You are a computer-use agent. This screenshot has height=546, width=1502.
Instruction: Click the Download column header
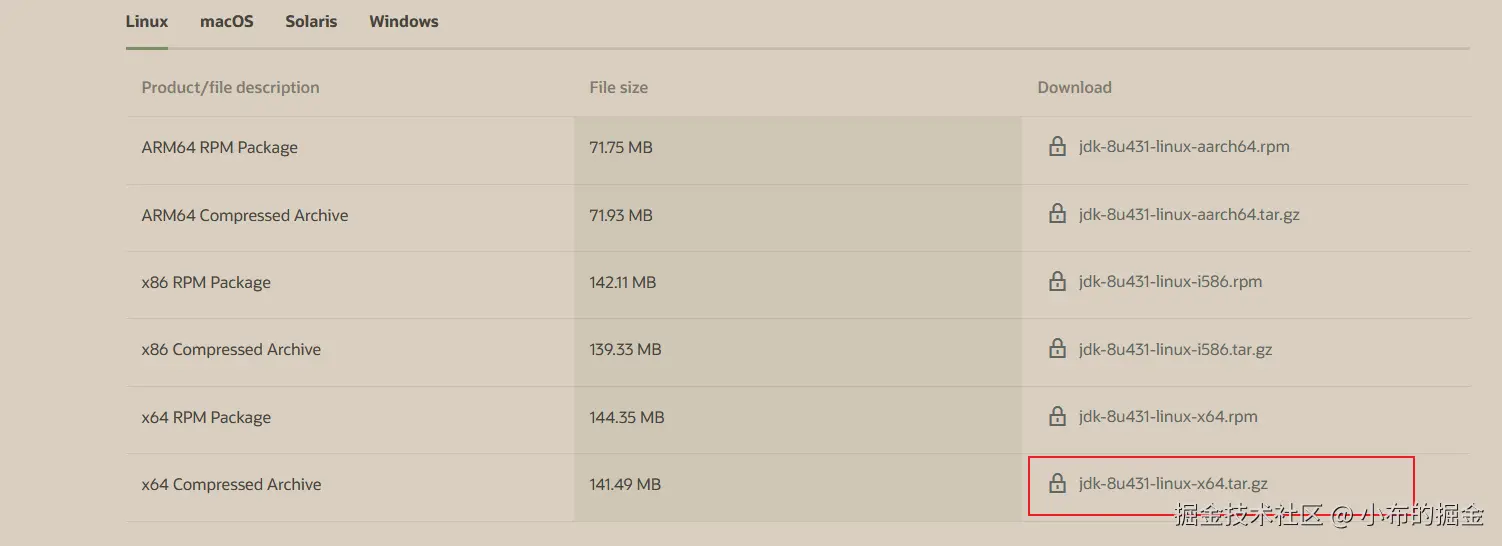pos(1074,87)
